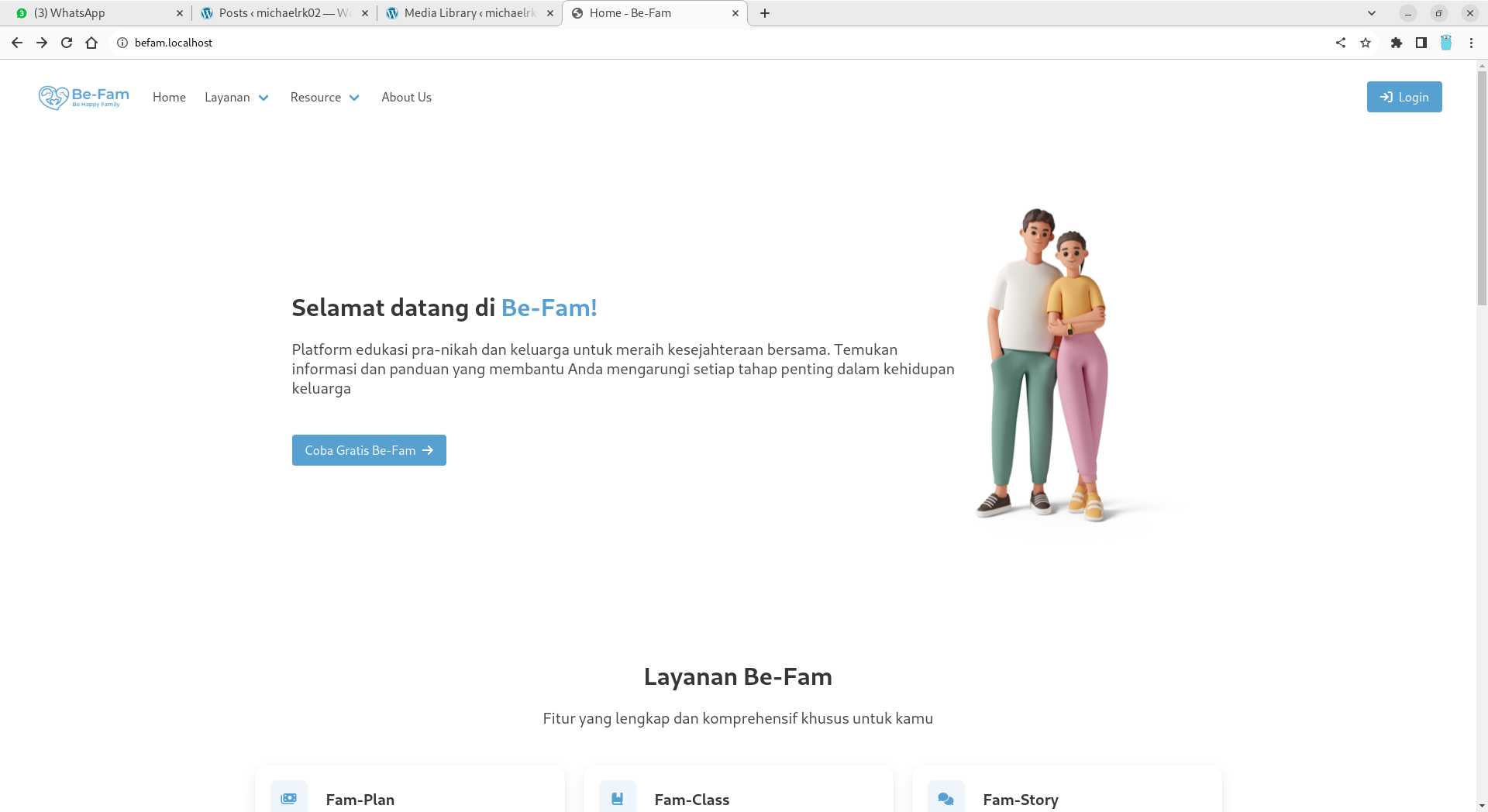Open the browser Extensions puzzle icon
Screen dimensions: 1488x812
pyautogui.click(x=1396, y=43)
